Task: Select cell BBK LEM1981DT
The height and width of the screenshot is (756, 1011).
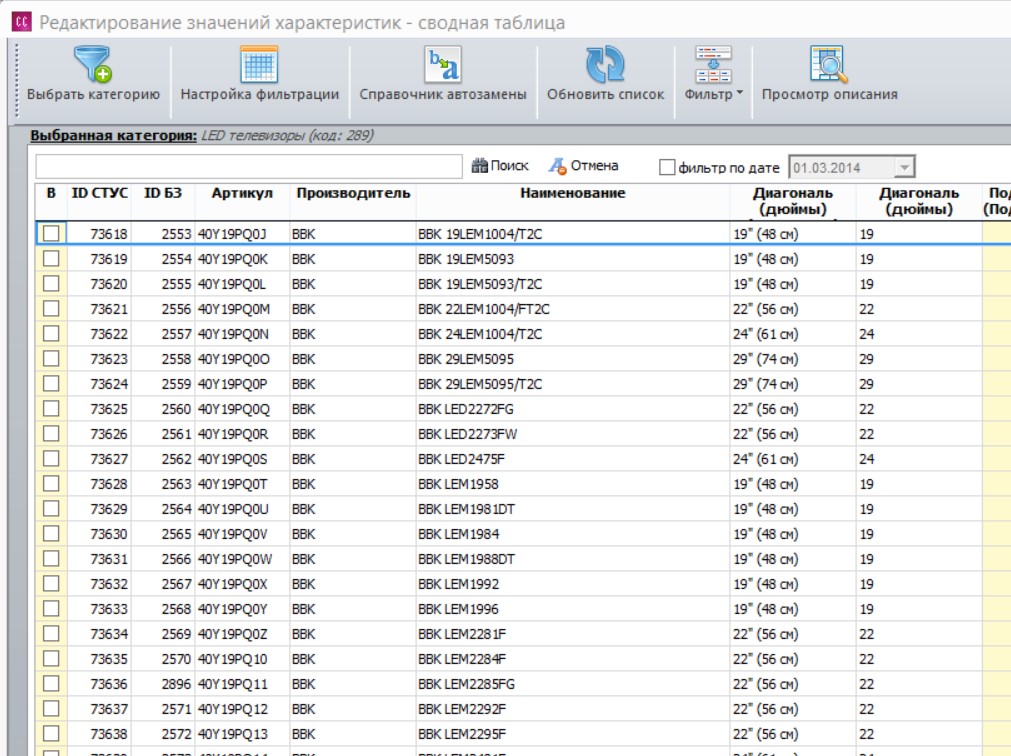Action: pyautogui.click(x=573, y=509)
